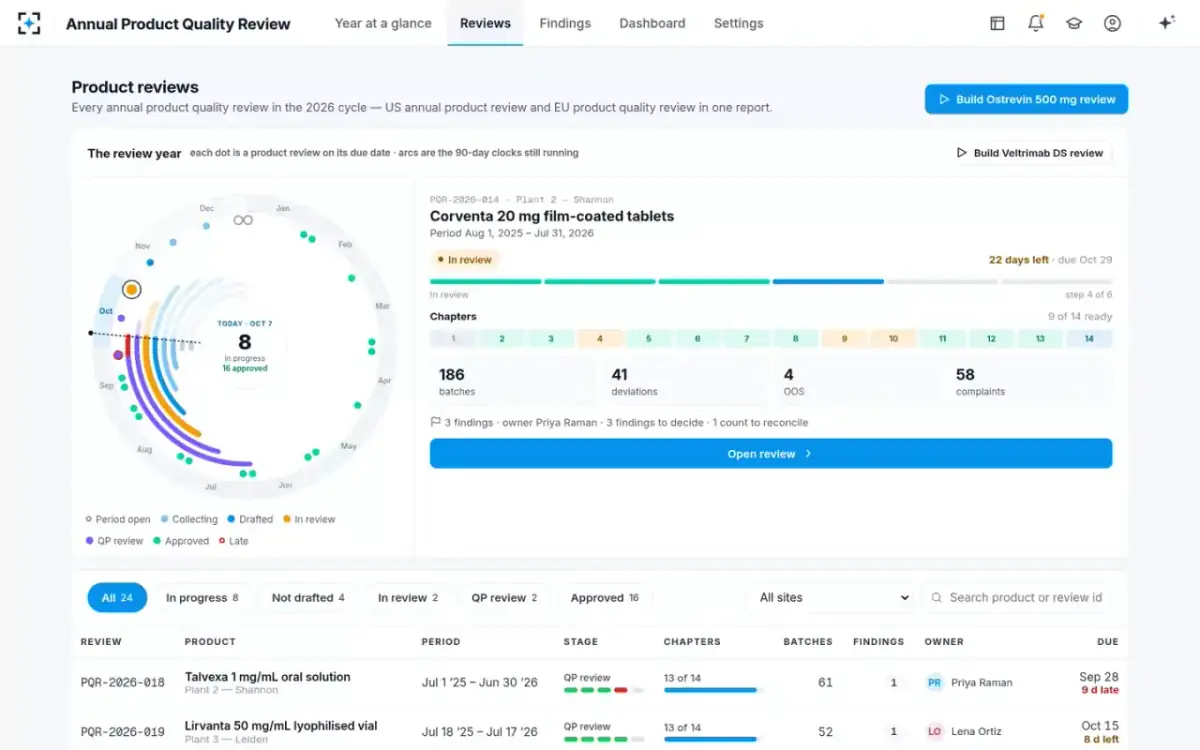
Task: Click the search magnifier icon
Action: tap(937, 598)
